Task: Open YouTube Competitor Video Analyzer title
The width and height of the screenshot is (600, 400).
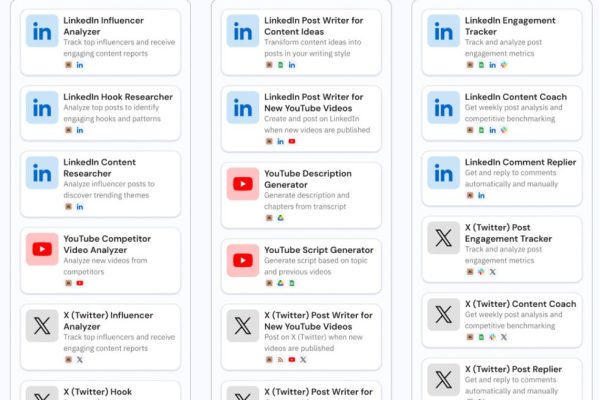Action: coord(107,244)
